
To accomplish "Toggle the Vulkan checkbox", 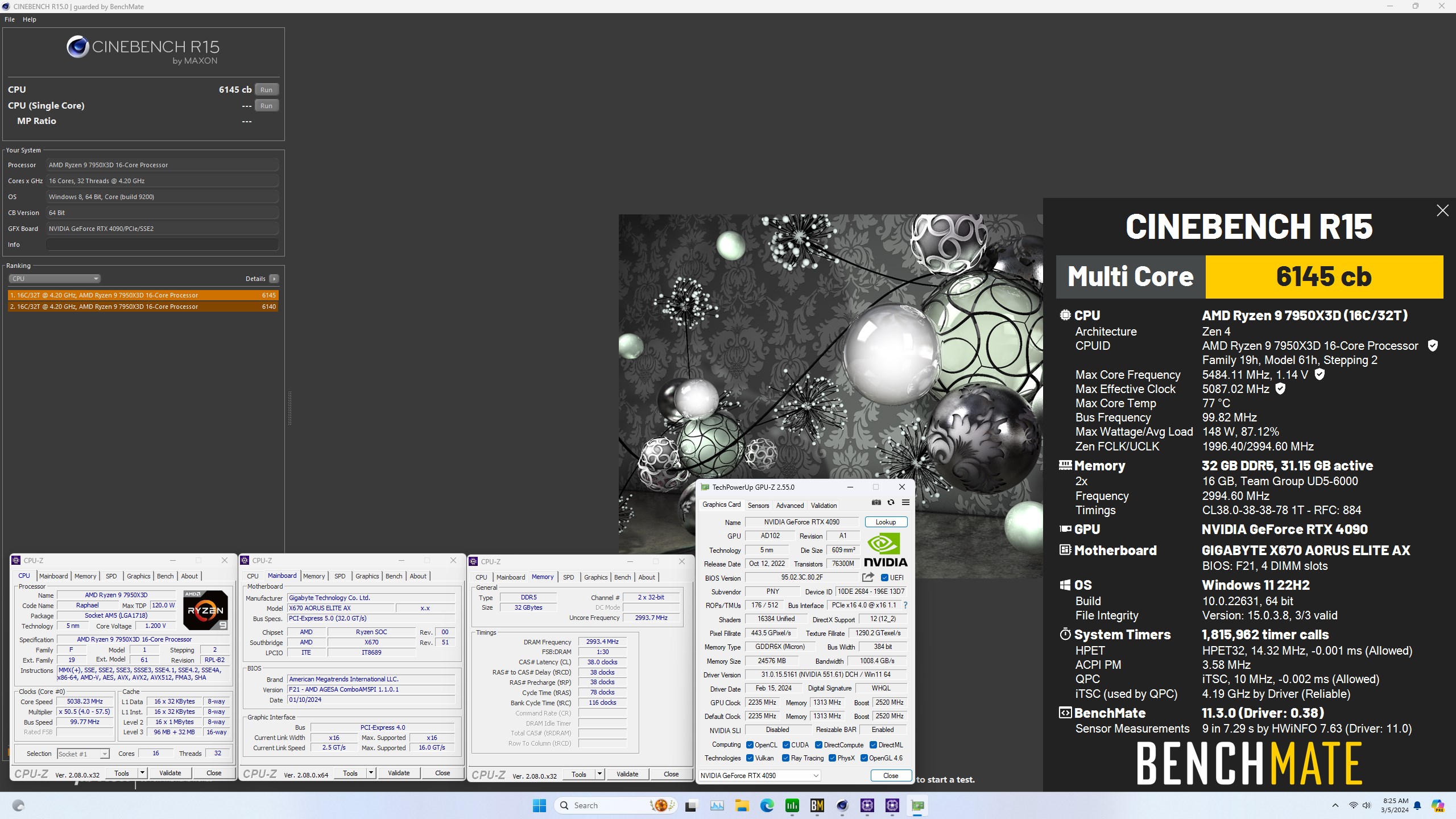I will 750,758.
